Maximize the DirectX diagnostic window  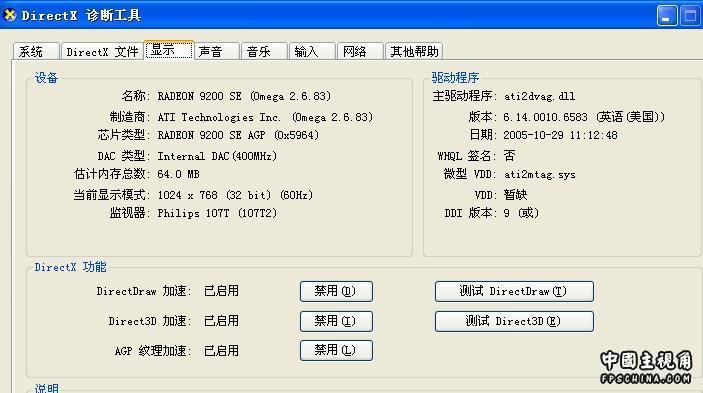[x=691, y=16]
